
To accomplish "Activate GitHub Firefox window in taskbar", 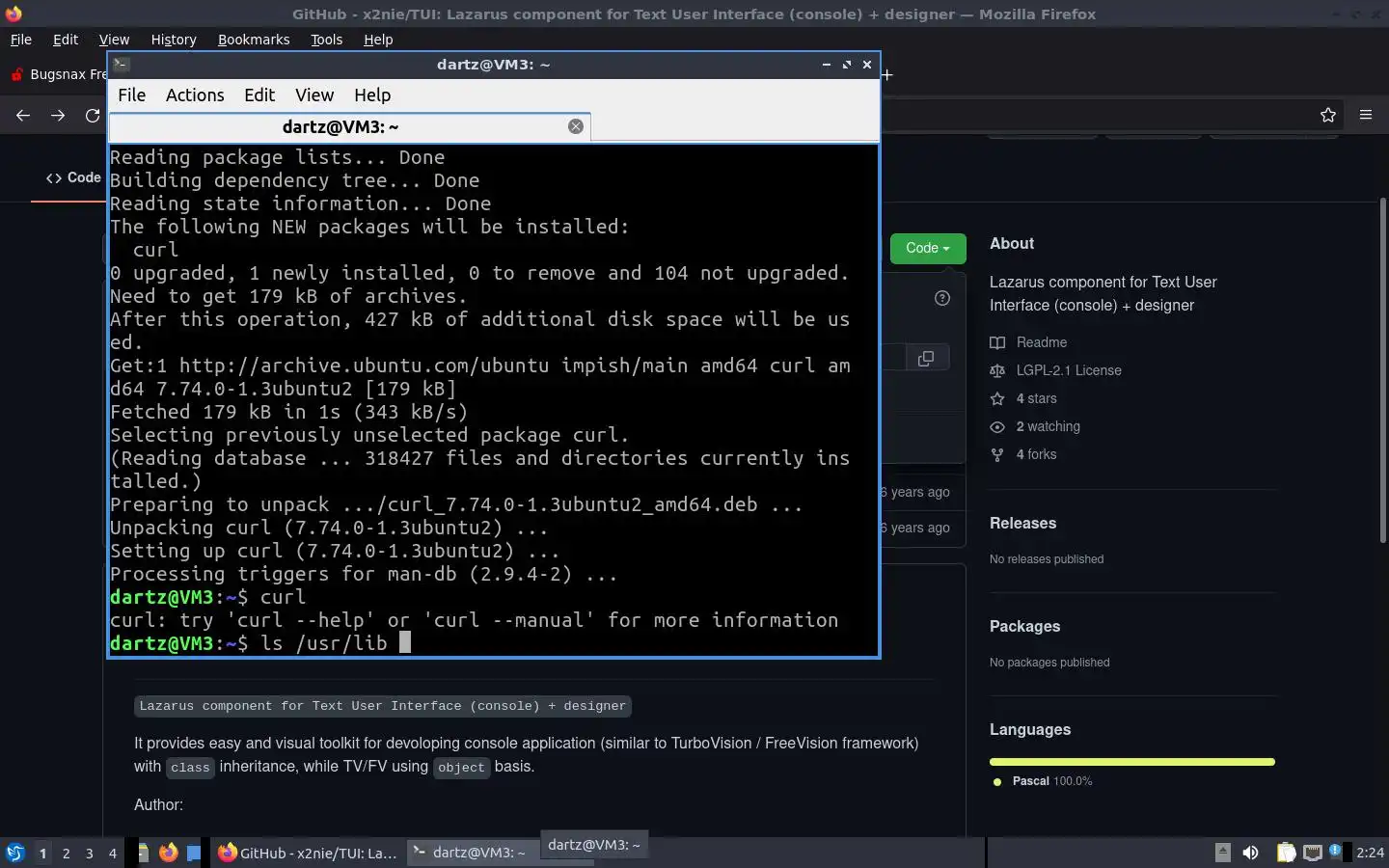I will point(308,853).
